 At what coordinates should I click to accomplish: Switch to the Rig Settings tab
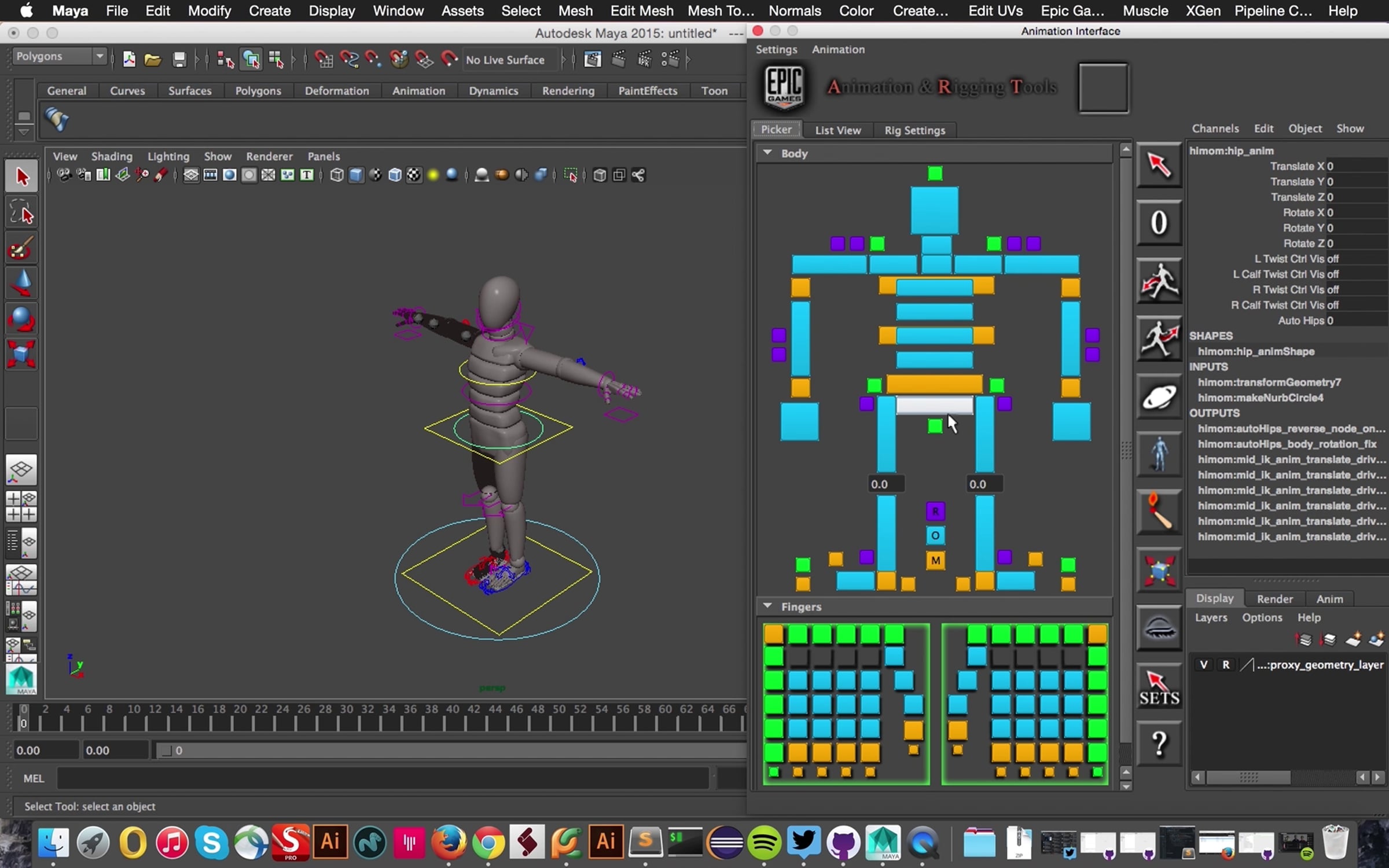tap(914, 130)
